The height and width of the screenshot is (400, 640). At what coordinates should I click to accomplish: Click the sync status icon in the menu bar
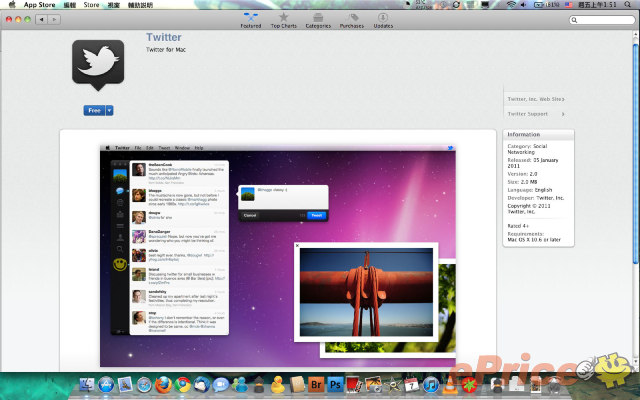click(456, 4)
